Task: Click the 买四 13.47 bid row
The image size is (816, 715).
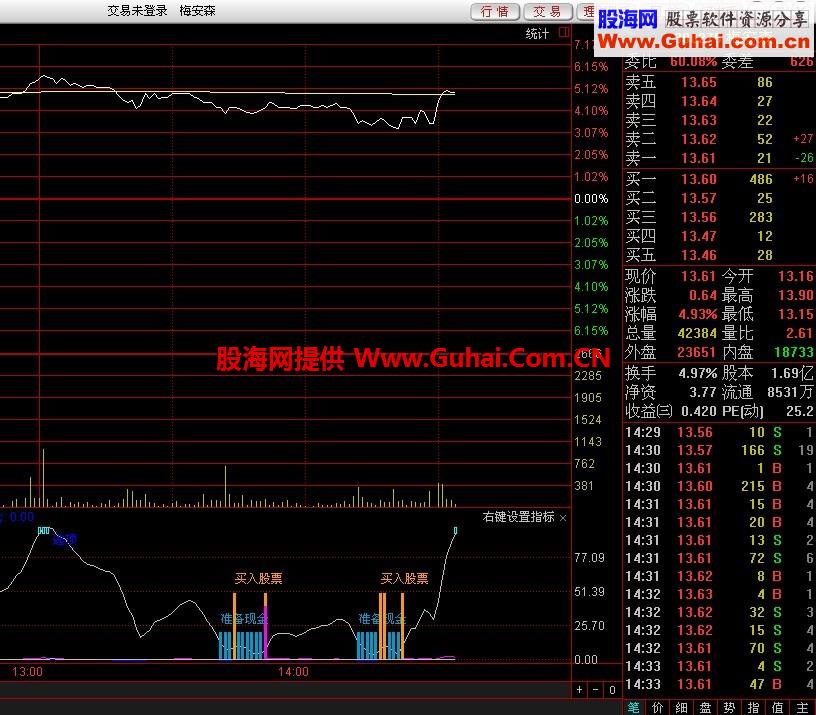Action: pyautogui.click(x=719, y=236)
